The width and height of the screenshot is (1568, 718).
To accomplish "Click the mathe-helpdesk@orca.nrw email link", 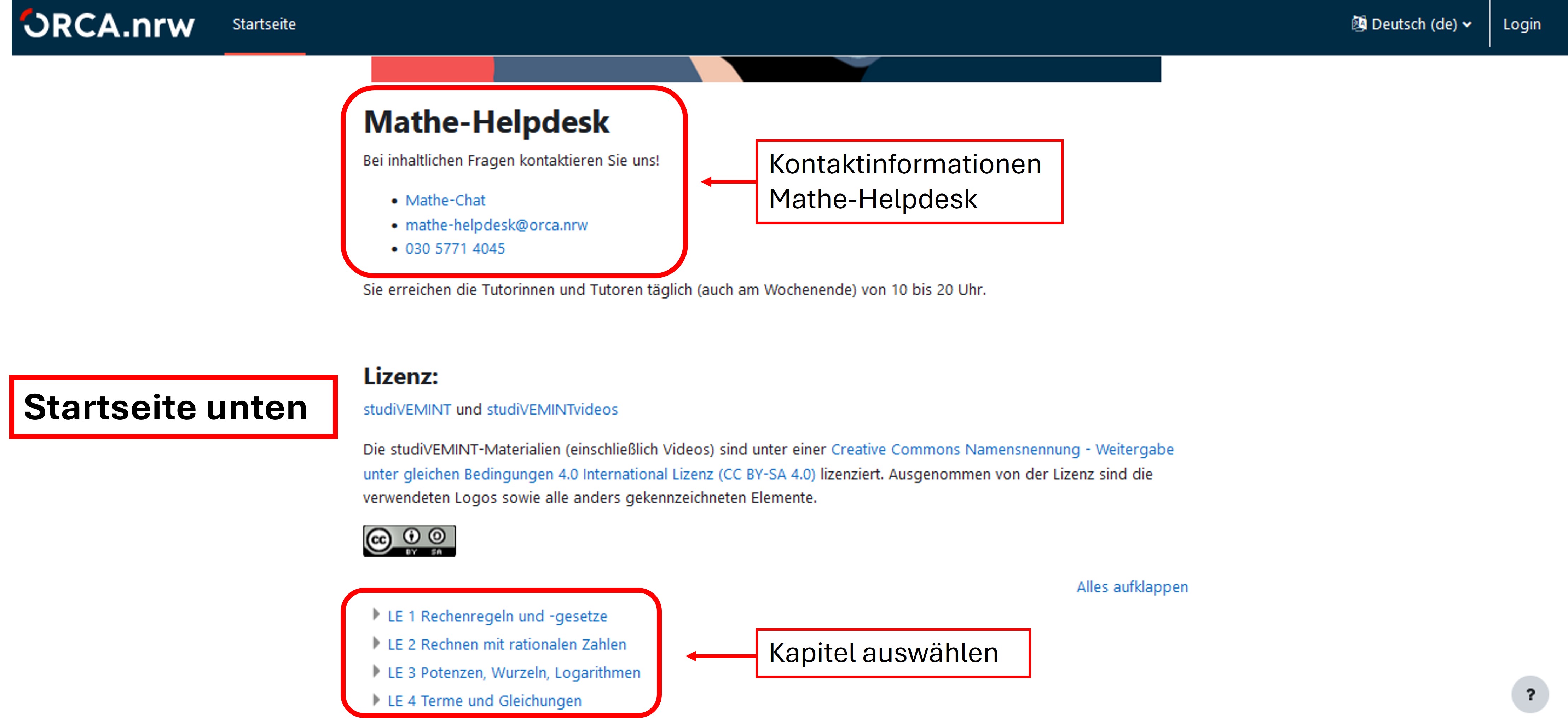I will pos(496,225).
